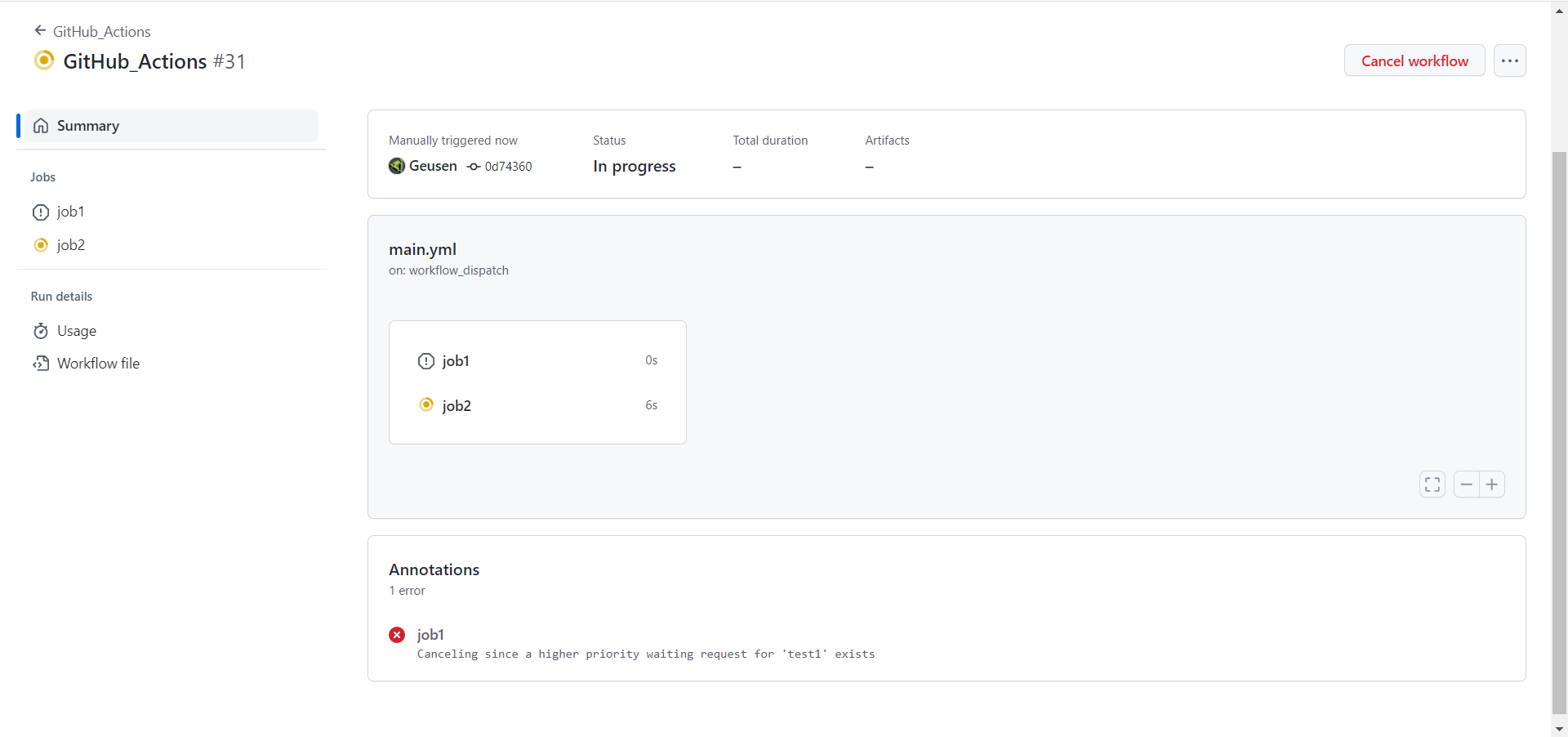Screen dimensions: 1568x737
Task: Click the page vertical scrollbar thumb
Action: tap(1559, 433)
